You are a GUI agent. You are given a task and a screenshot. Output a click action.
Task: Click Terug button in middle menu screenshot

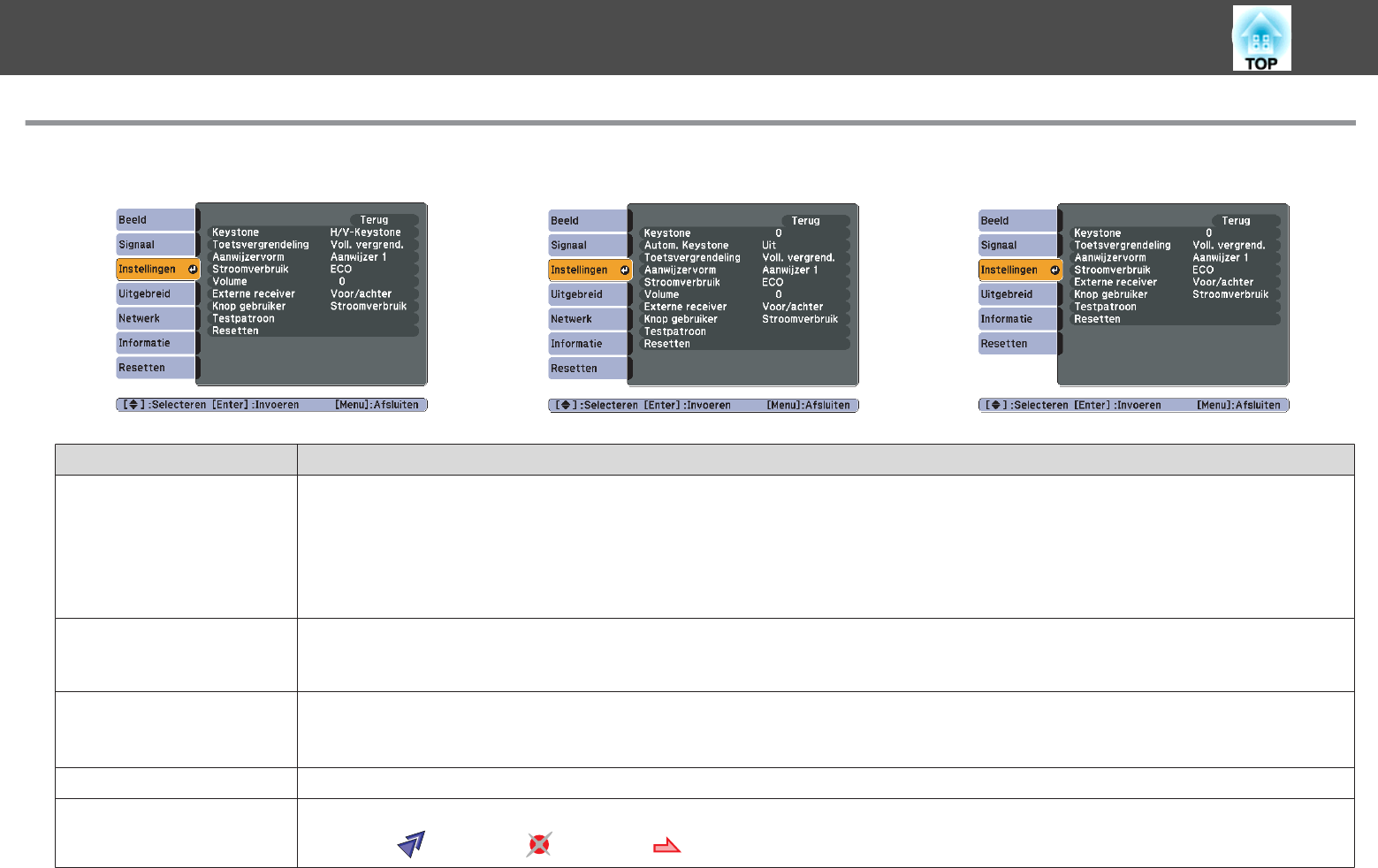point(815,221)
